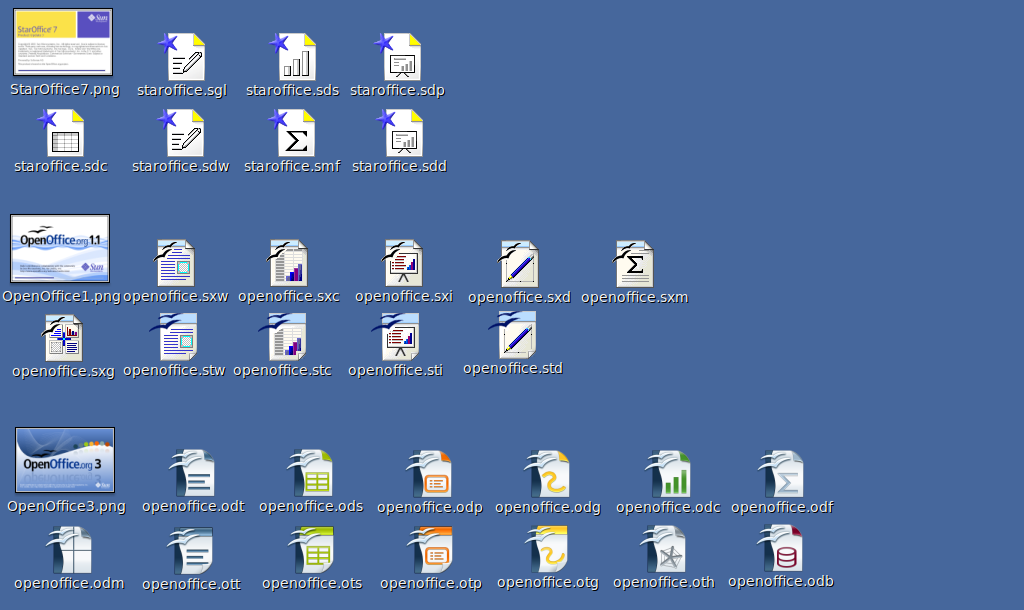Select the staroffice.smf formula file icon

click(293, 133)
